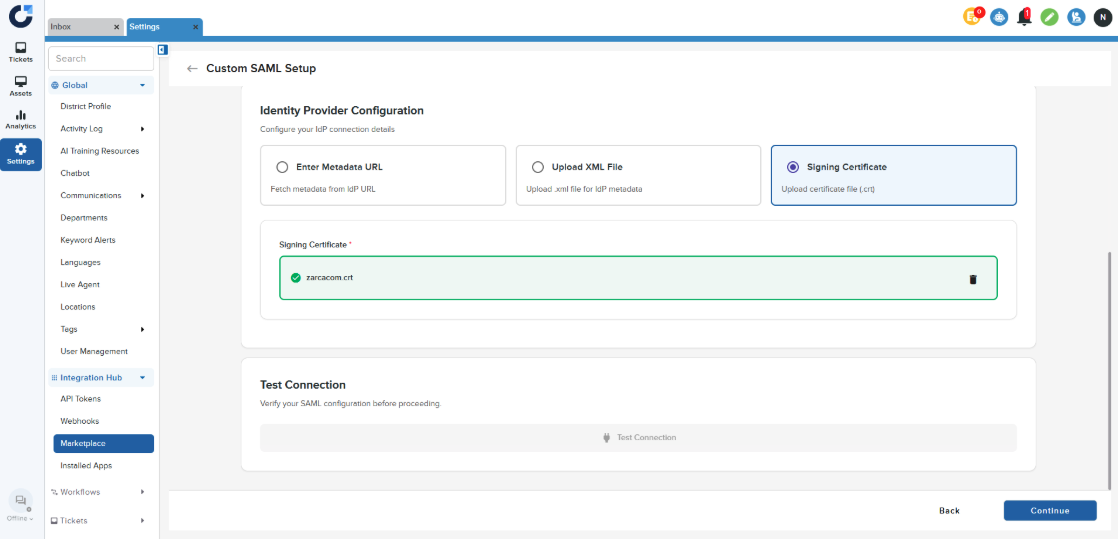1118x539 pixels.
Task: Open the chatbot robot icon in header
Action: 998,17
